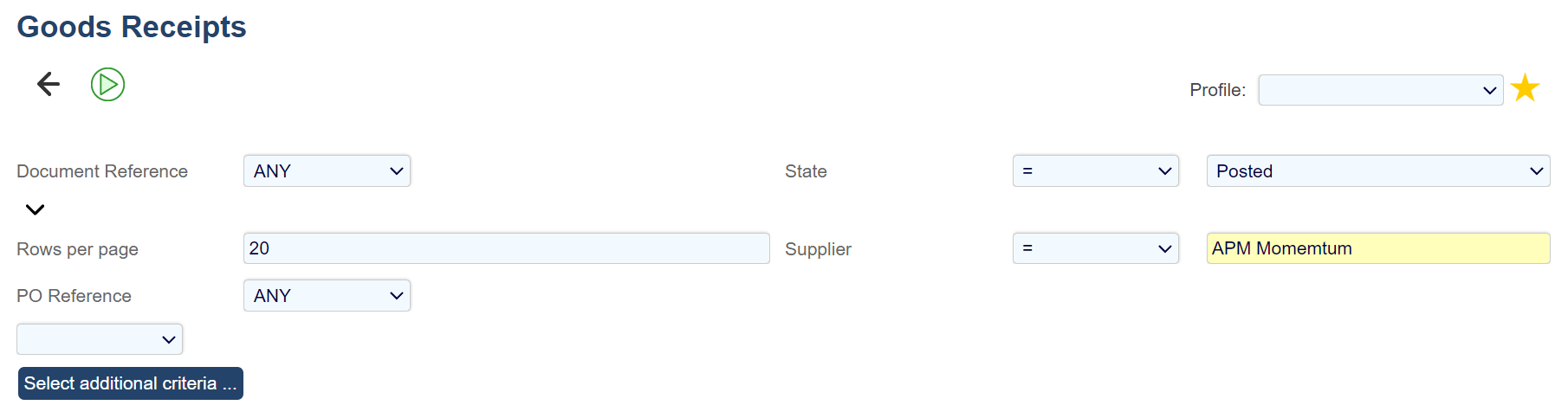The image size is (1568, 418).
Task: Open the Supplier operator dropdown
Action: (x=1095, y=248)
